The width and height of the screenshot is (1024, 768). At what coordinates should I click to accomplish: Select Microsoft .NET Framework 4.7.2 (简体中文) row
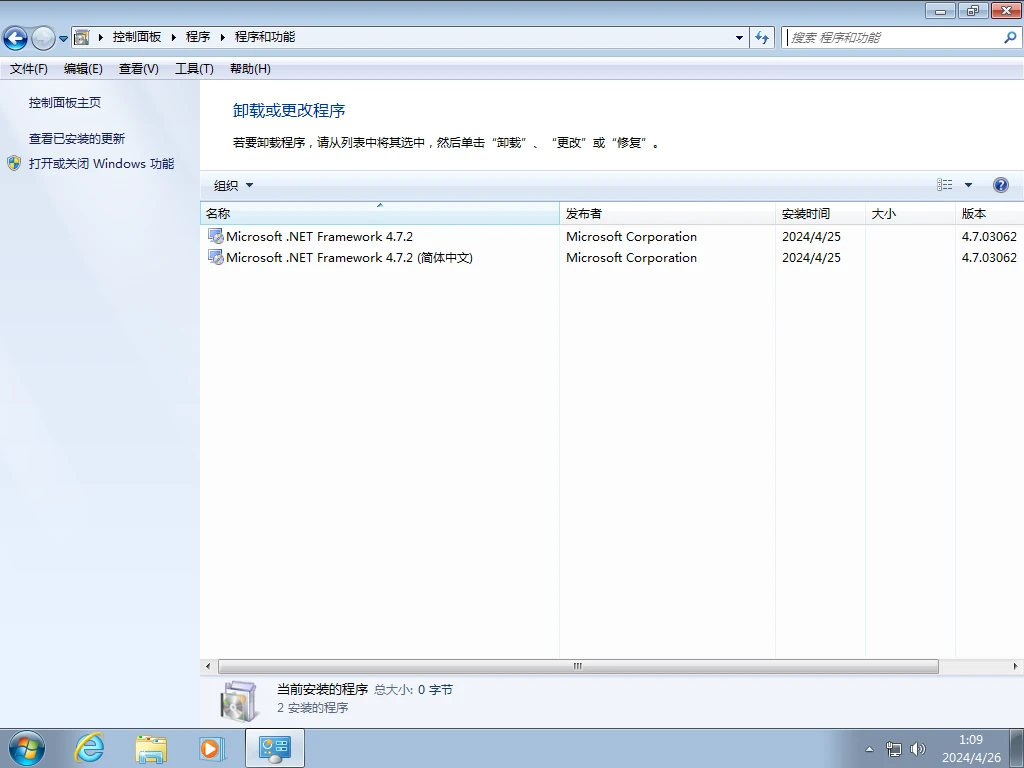point(612,257)
